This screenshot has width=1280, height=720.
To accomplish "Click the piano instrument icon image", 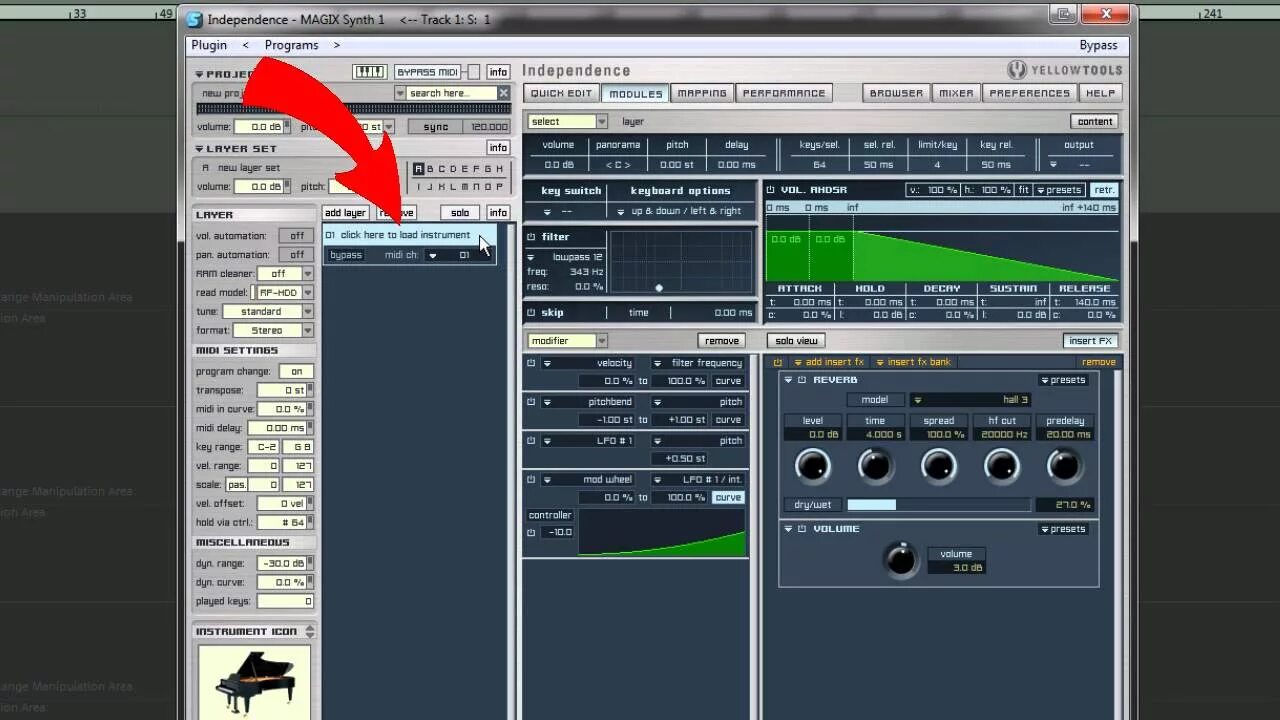I will [x=254, y=682].
